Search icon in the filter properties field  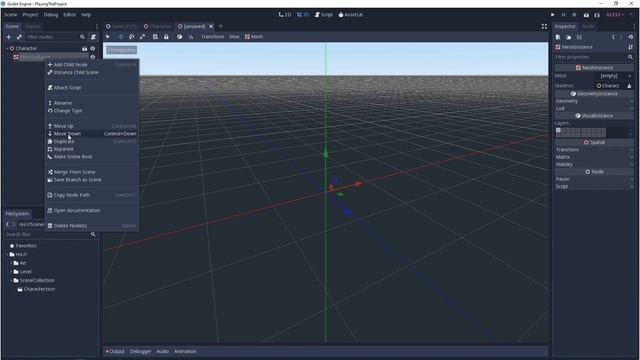coord(631,57)
